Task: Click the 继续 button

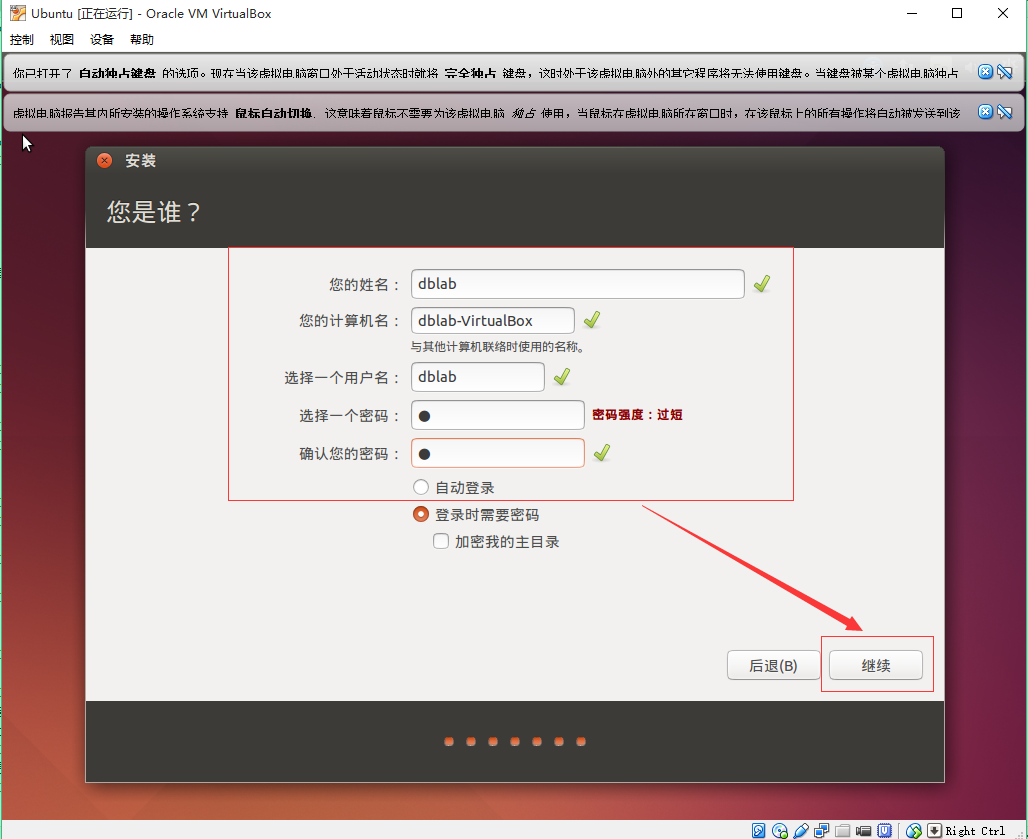Action: [x=876, y=665]
